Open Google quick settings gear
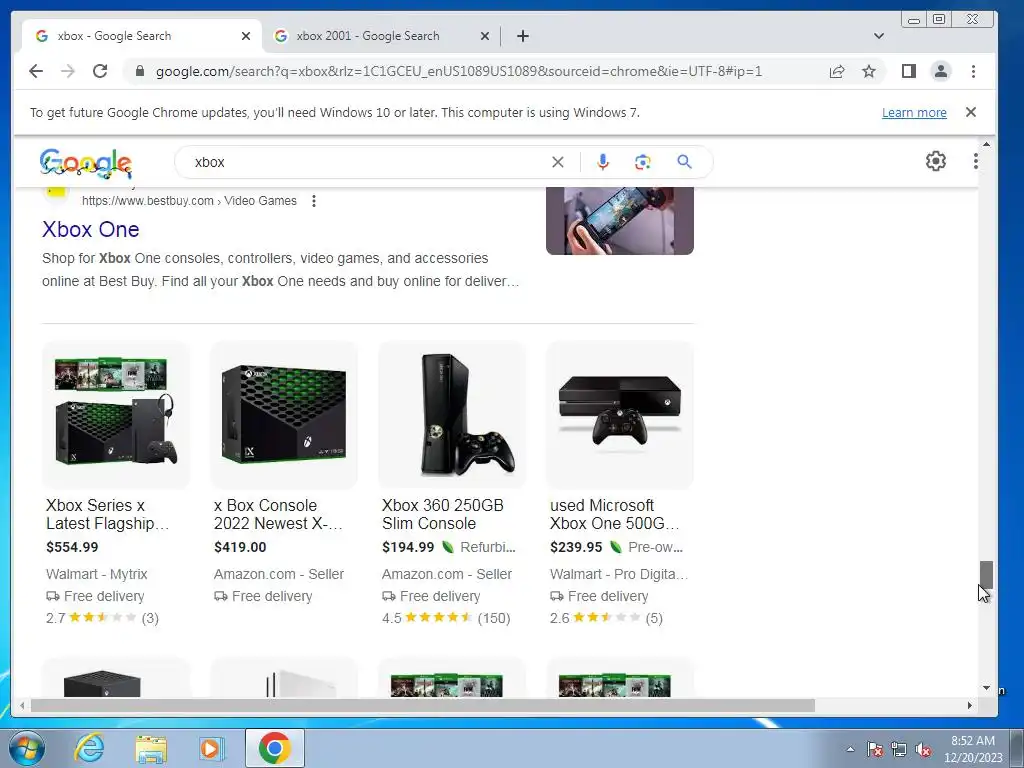 (936, 161)
